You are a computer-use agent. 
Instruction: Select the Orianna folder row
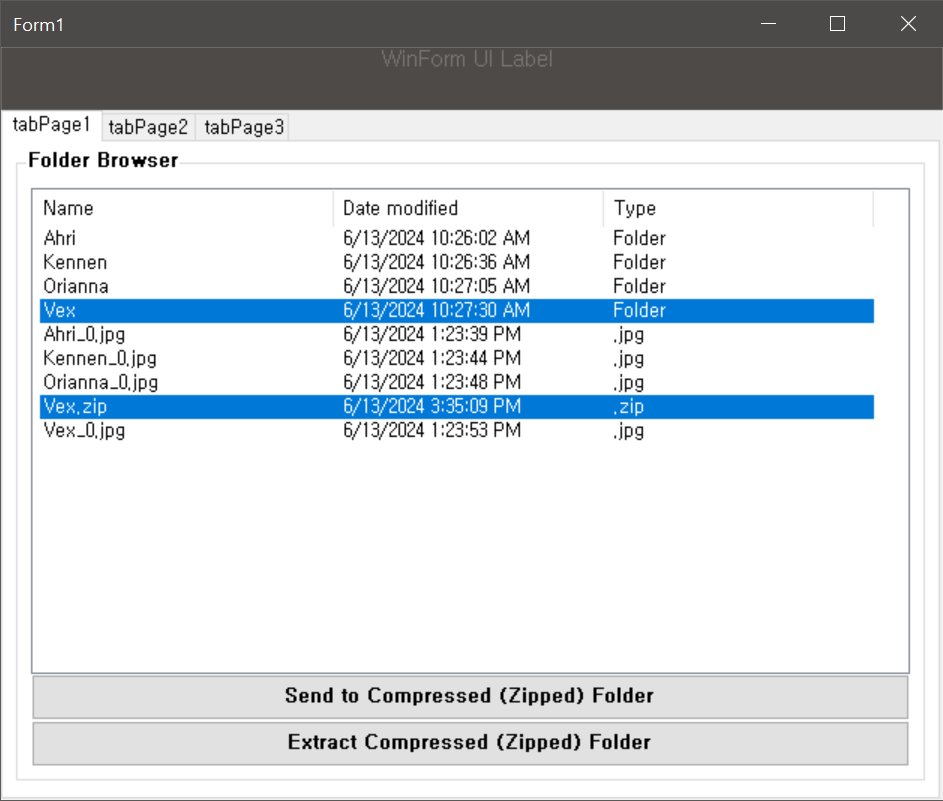(457, 286)
